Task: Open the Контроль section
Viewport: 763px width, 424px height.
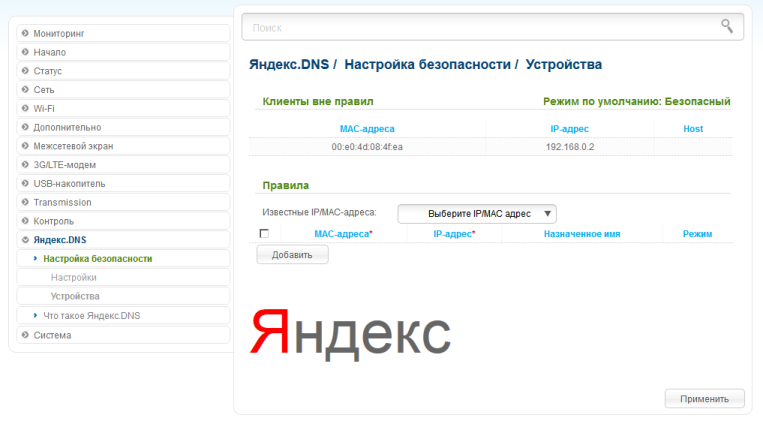Action: click(123, 221)
